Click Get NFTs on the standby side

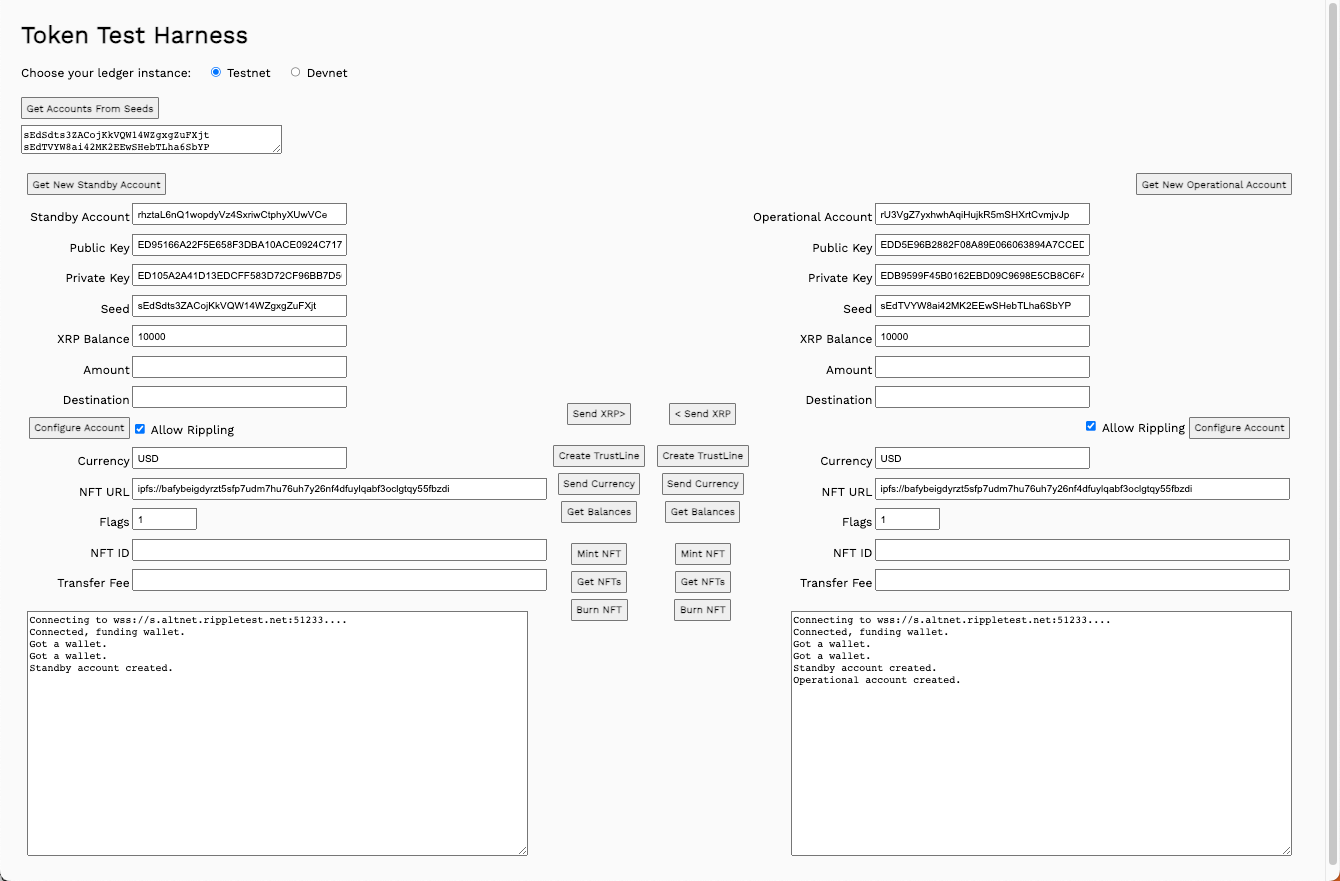(598, 581)
